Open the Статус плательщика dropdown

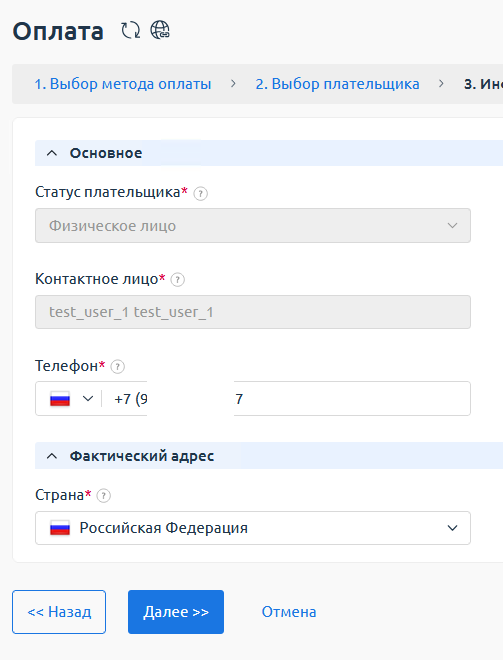coord(253,226)
